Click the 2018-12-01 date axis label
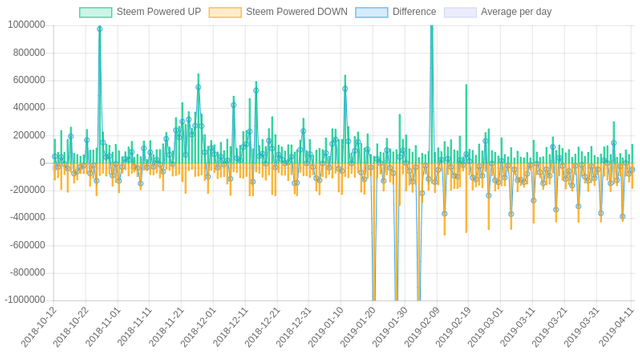640x361 pixels. [199, 327]
